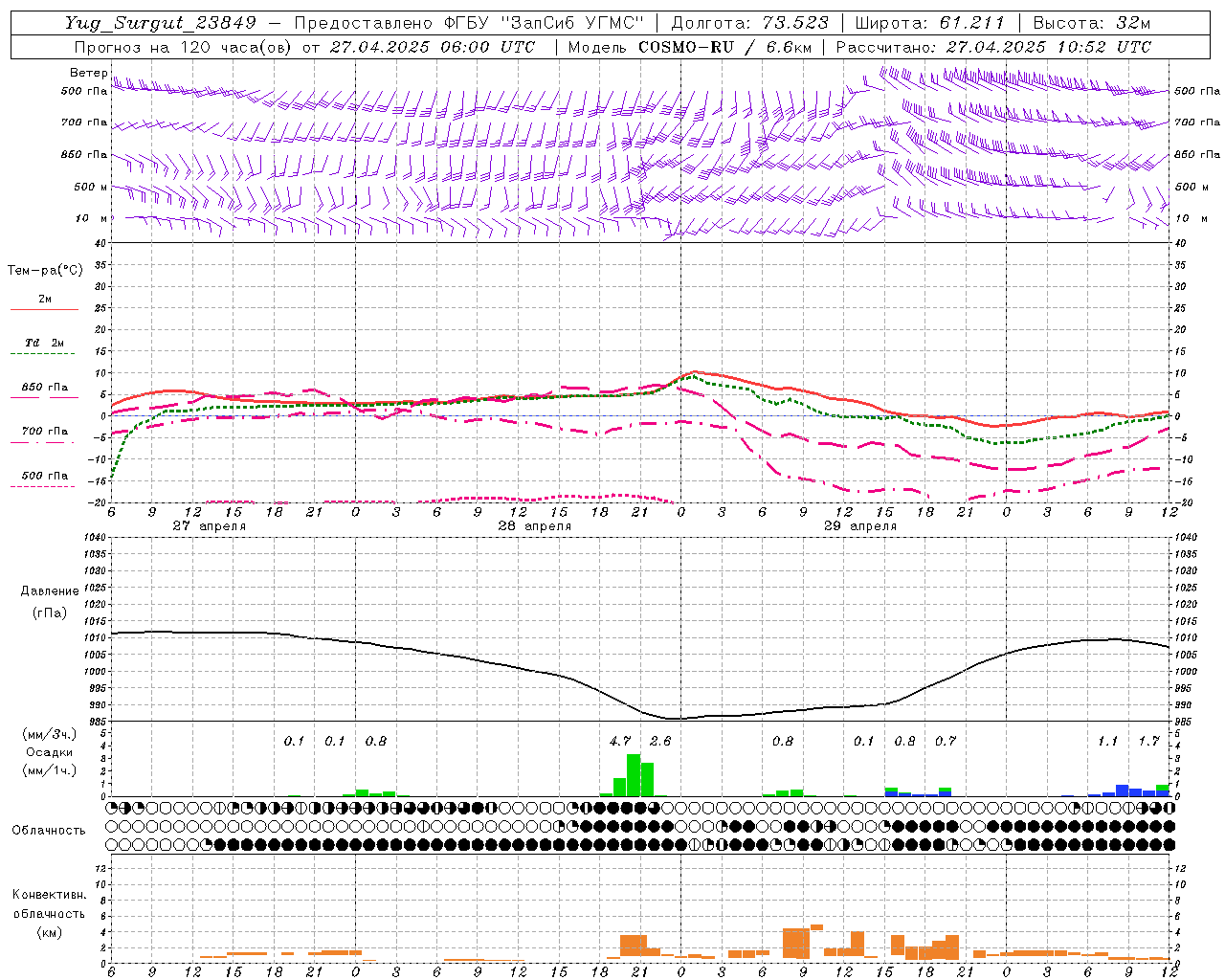The width and height of the screenshot is (1225, 980).
Task: Click the latitude value Широта: 61.211
Action: (929, 23)
